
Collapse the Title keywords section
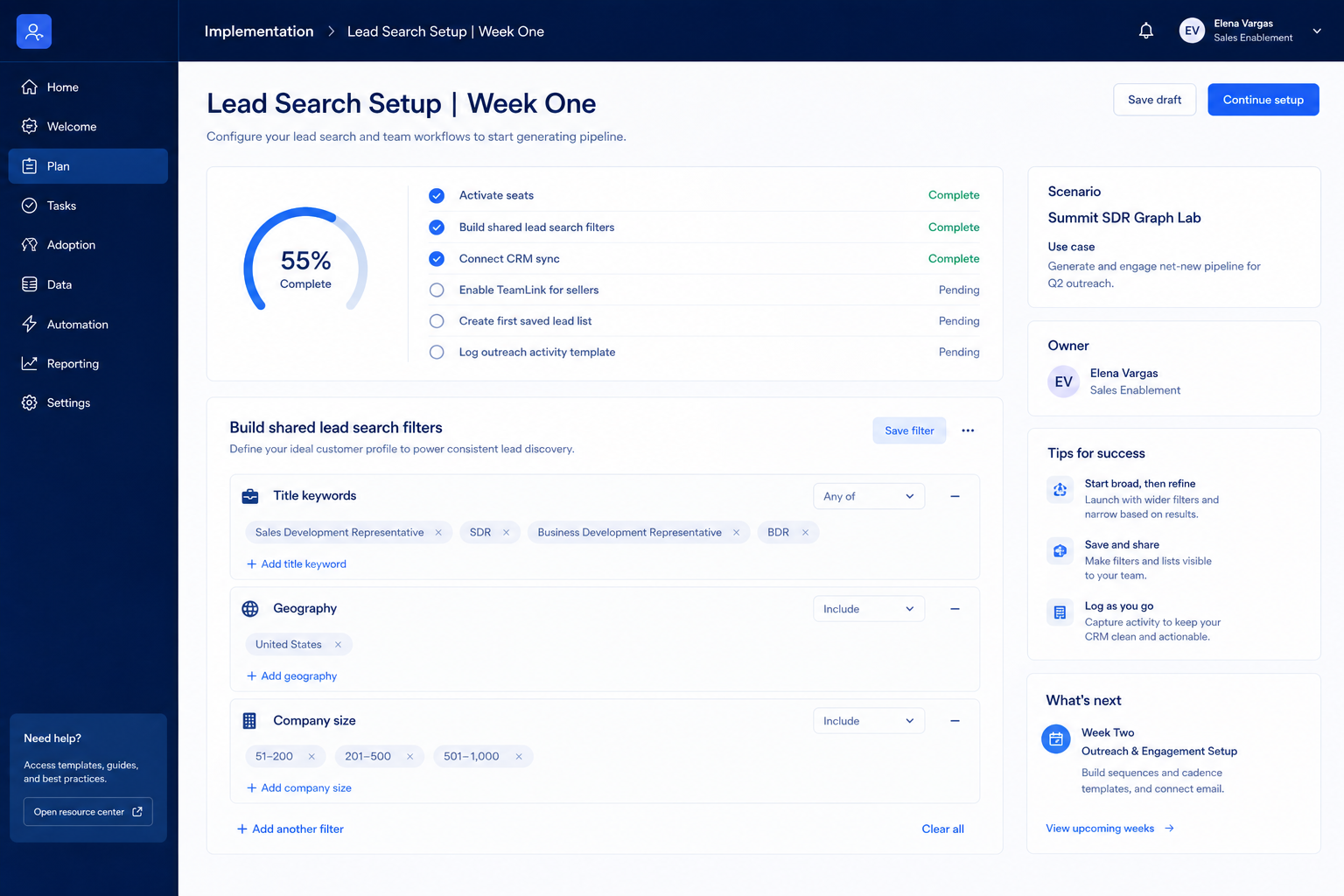(x=955, y=496)
